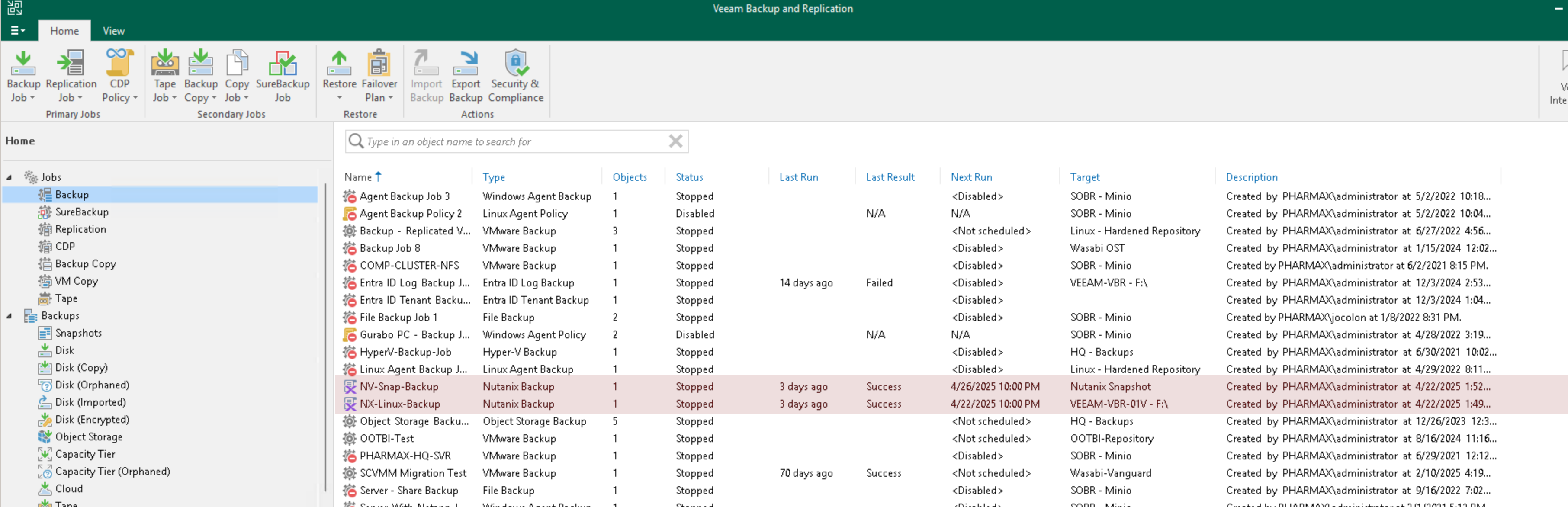Select the Home ribbon tab
This screenshot has width=1568, height=507.
[x=64, y=31]
